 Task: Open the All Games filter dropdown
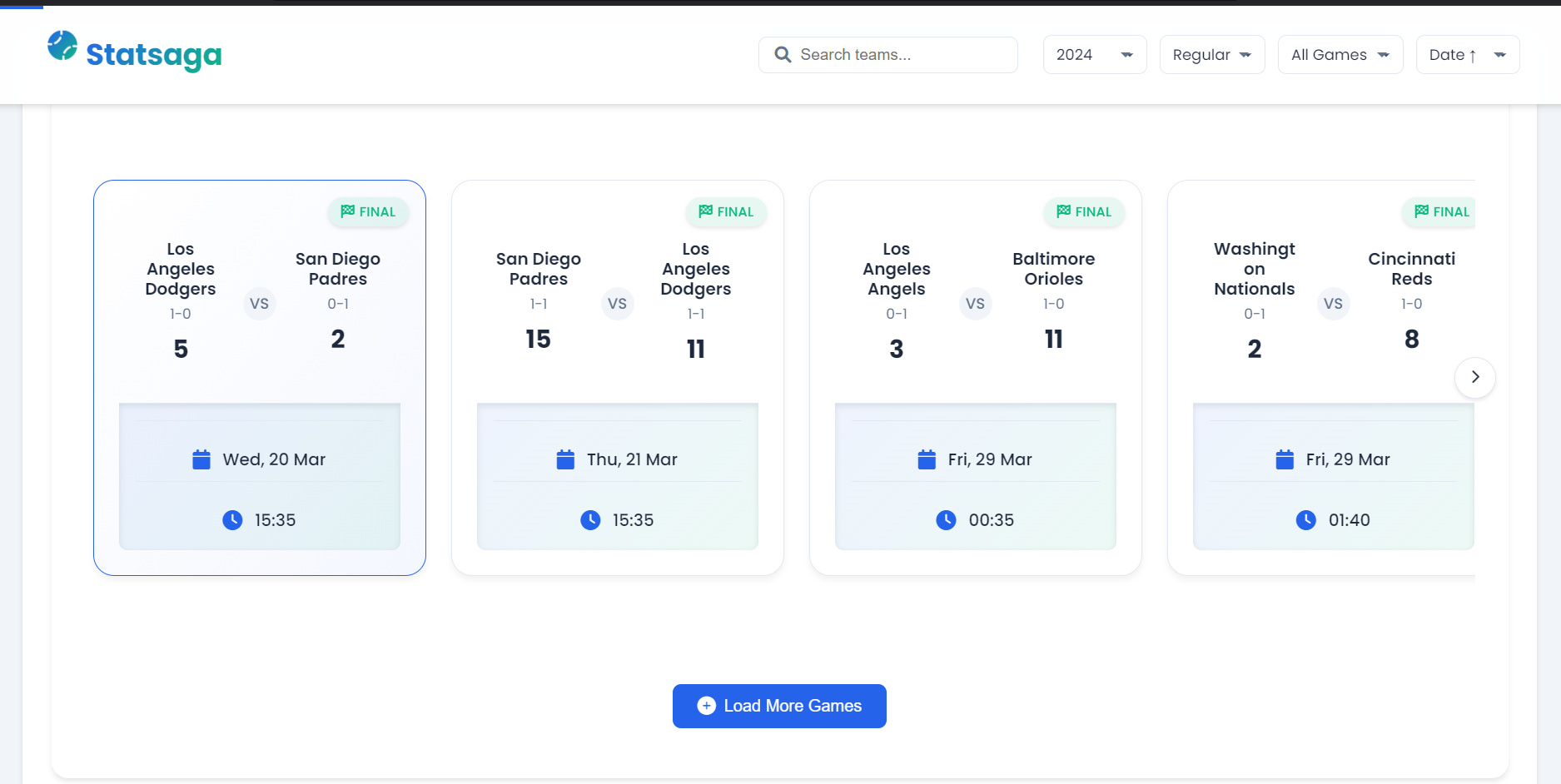(1340, 55)
